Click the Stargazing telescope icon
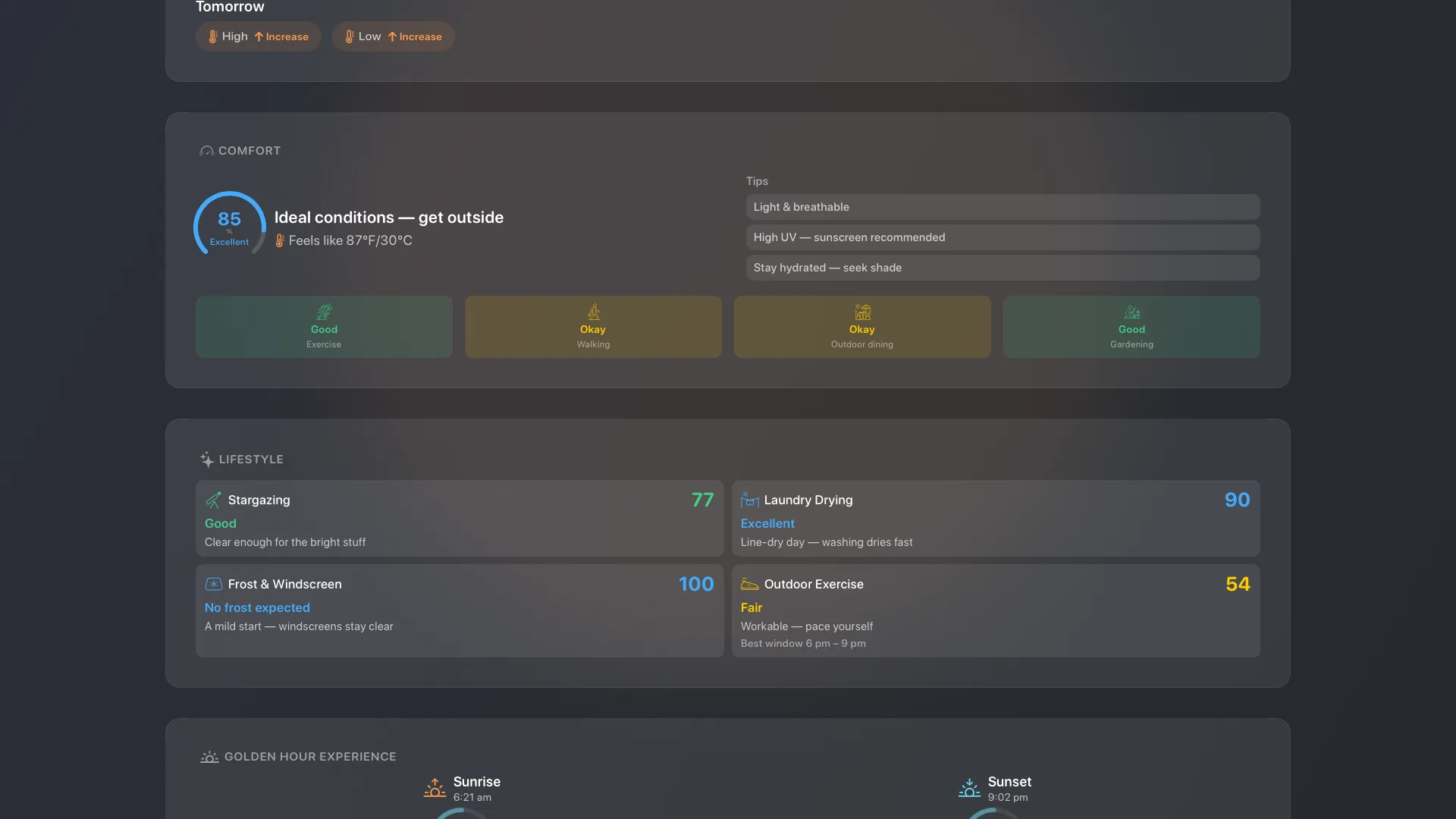1456x819 pixels. (x=214, y=500)
